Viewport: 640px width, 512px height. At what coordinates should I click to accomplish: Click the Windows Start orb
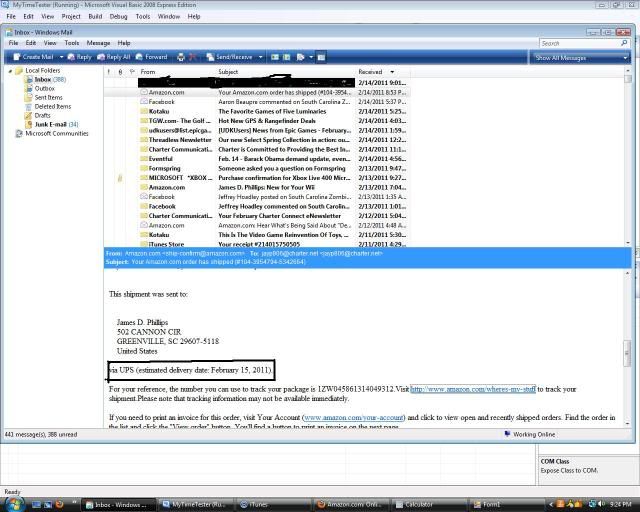click(x=14, y=504)
